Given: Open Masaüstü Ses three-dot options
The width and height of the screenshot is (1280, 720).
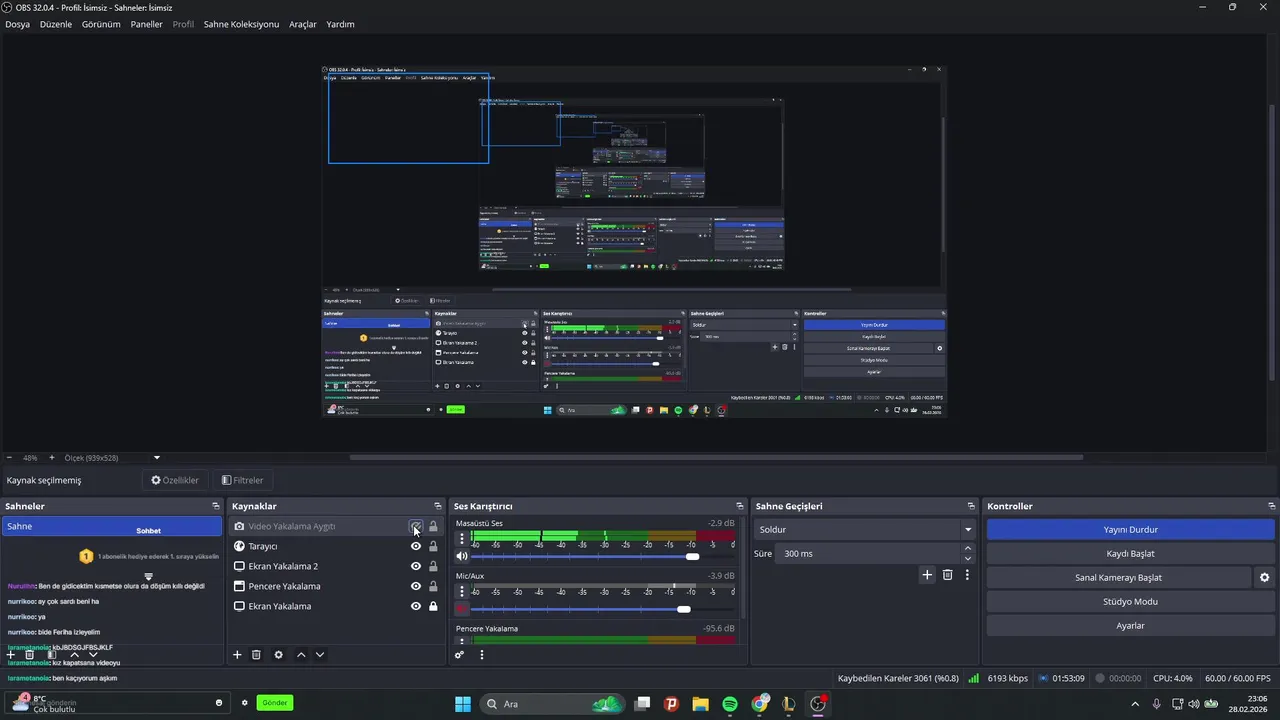Looking at the screenshot, I should point(462,538).
